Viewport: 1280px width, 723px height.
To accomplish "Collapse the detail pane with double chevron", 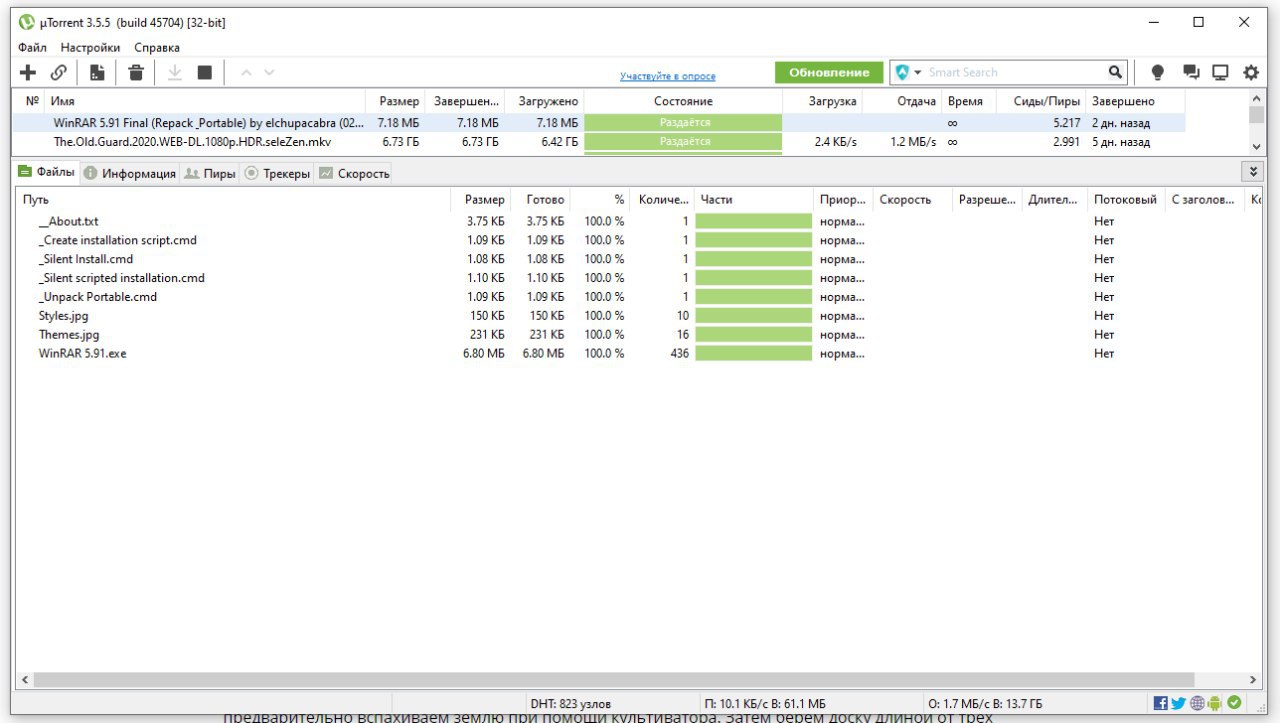I will (1255, 172).
